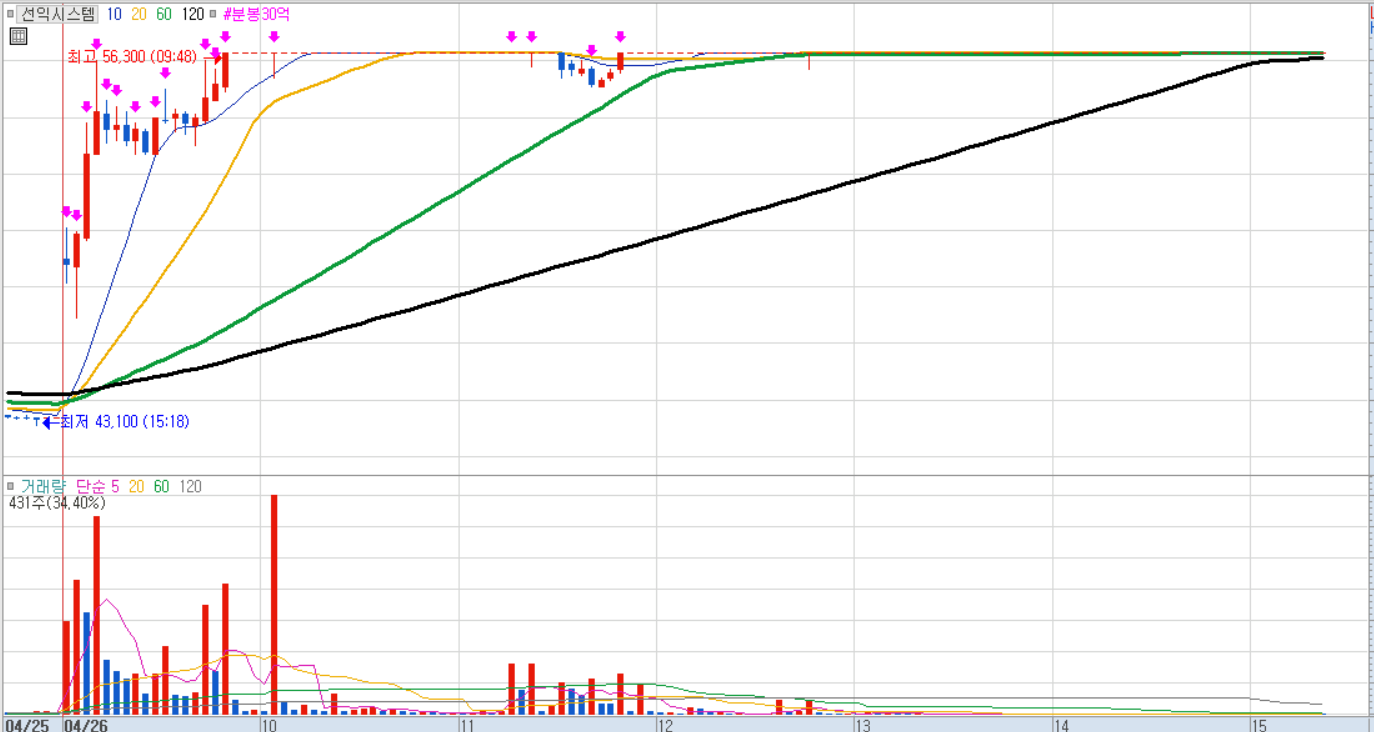
Task: Toggle the square marker before #분봉30억
Action: coord(213,14)
